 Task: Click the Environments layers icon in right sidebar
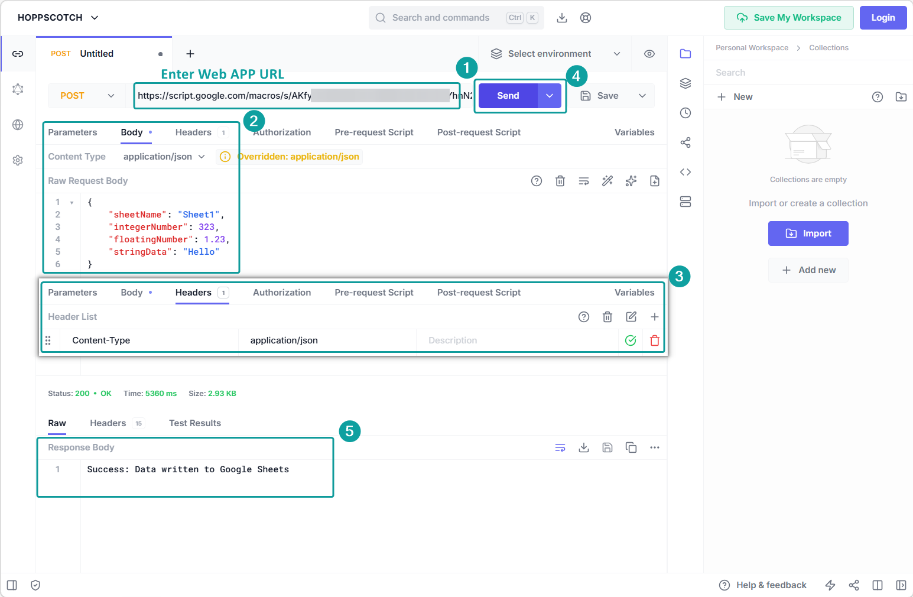(x=685, y=83)
